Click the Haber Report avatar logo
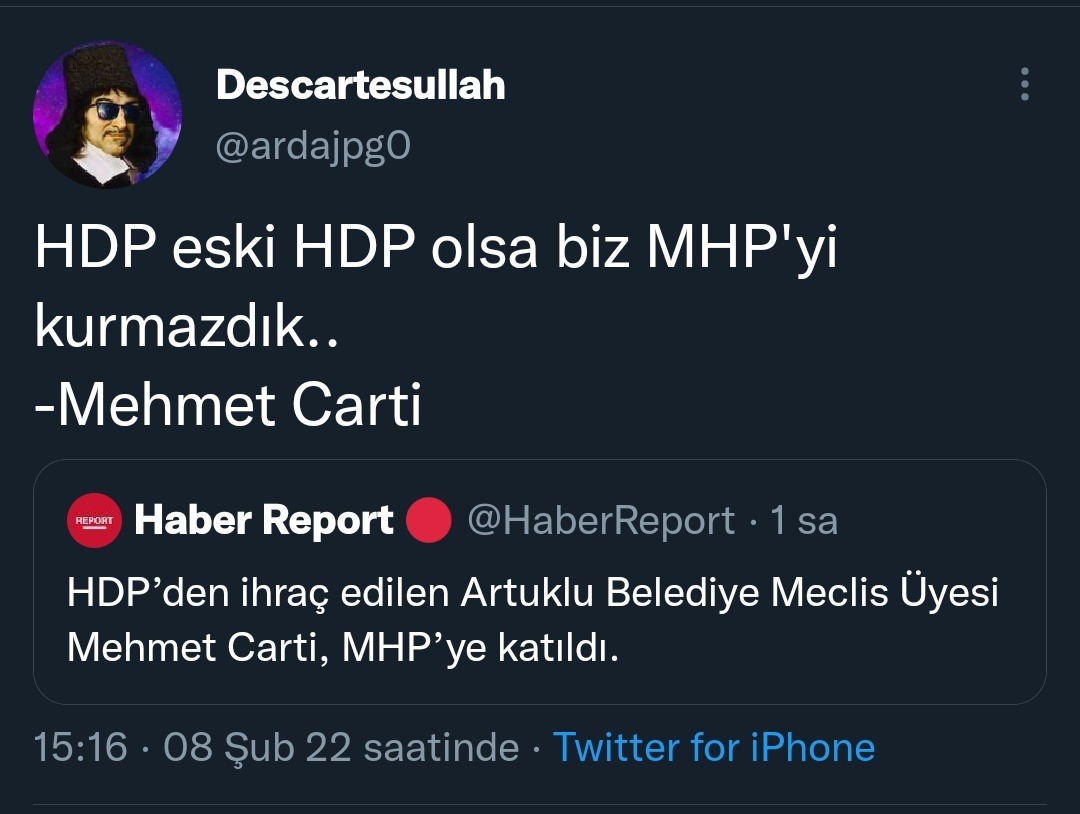The height and width of the screenshot is (814, 1080). tap(94, 521)
